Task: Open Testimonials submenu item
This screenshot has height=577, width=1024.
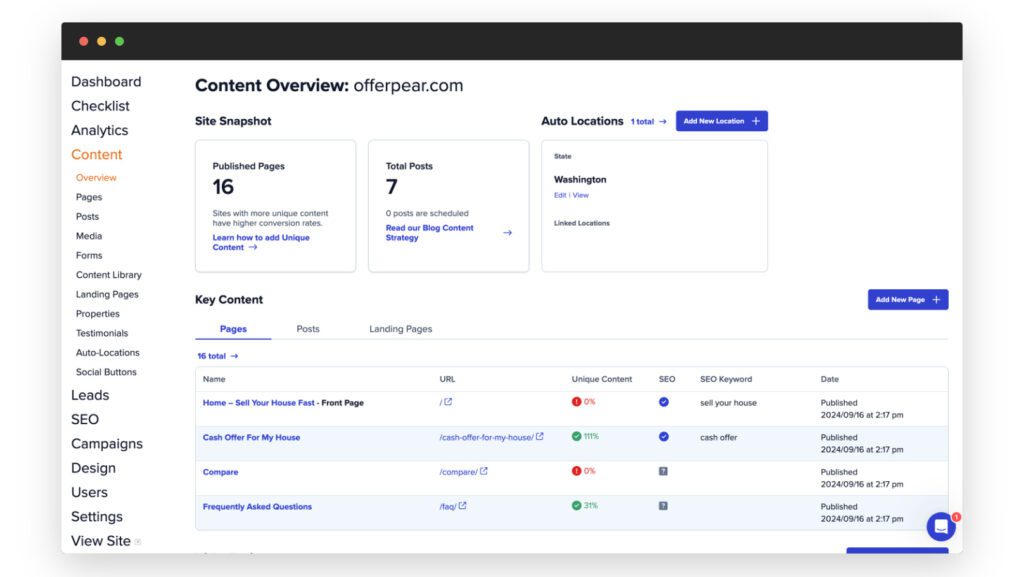Action: click(x=102, y=334)
